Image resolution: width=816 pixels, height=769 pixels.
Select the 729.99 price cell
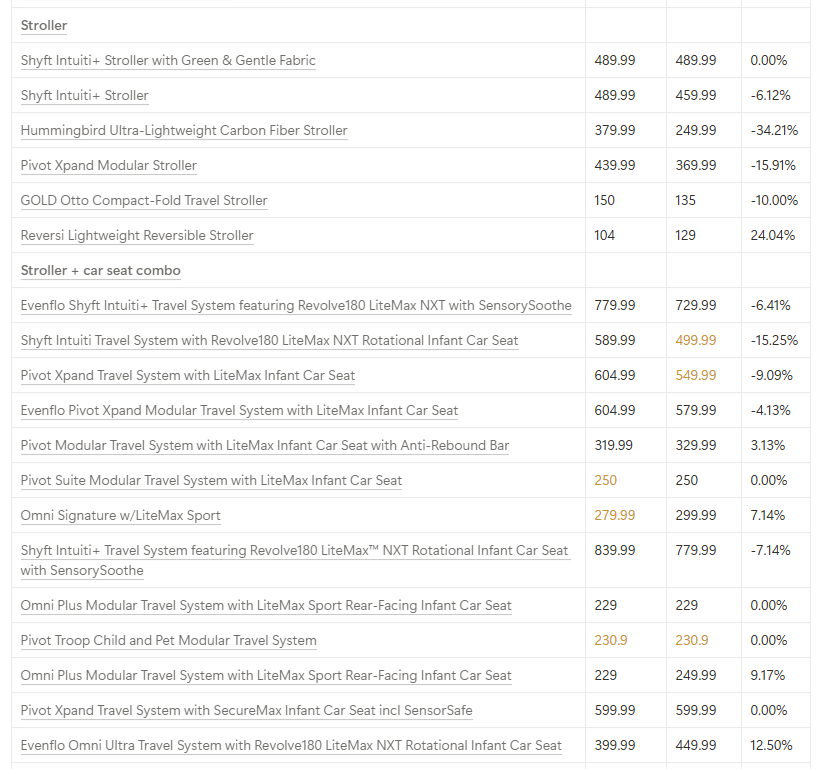696,305
